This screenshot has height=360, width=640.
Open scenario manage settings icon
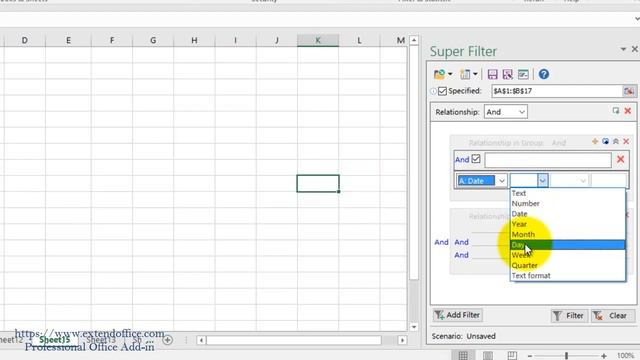point(523,74)
